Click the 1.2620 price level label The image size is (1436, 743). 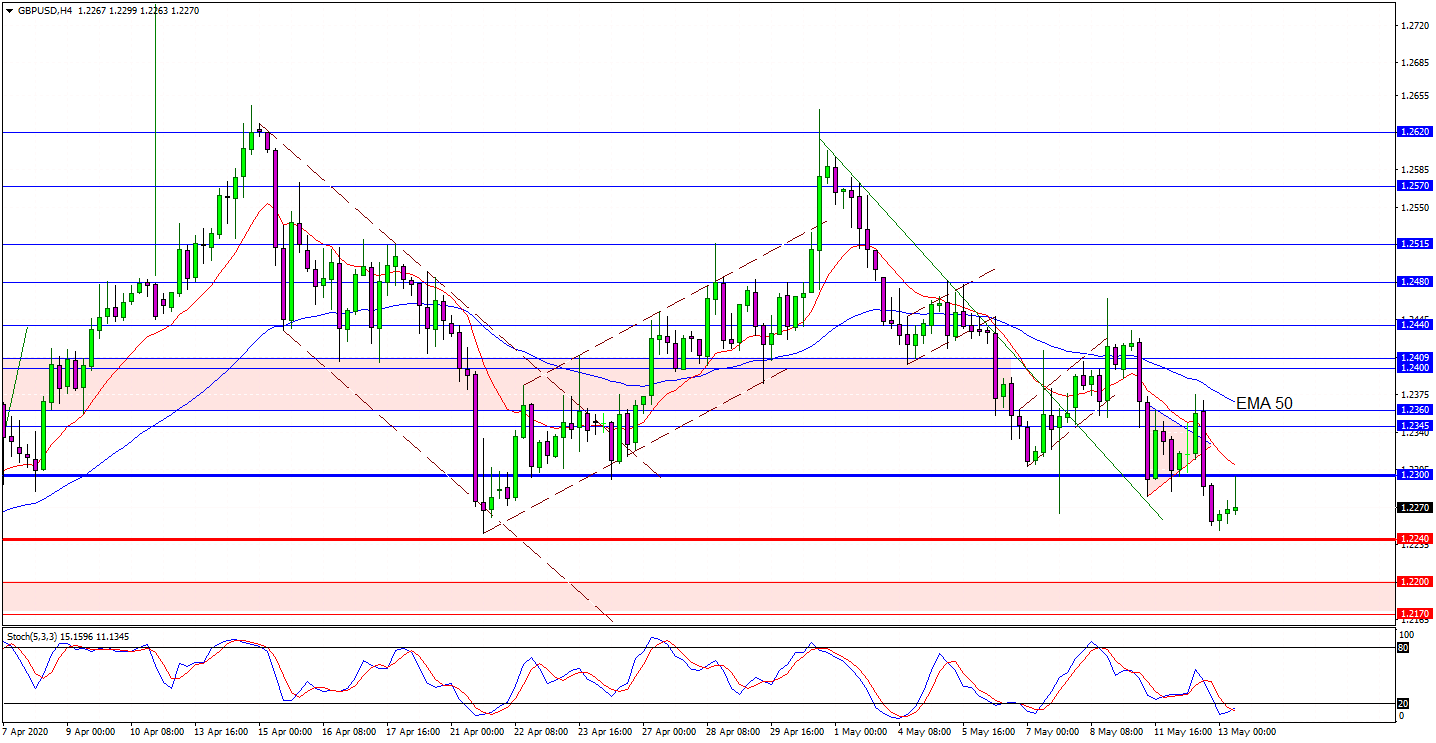pos(1413,132)
